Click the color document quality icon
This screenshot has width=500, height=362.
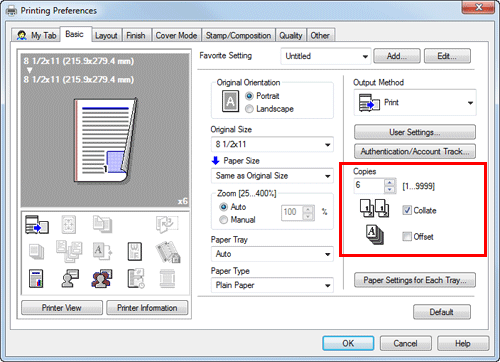coord(36,279)
